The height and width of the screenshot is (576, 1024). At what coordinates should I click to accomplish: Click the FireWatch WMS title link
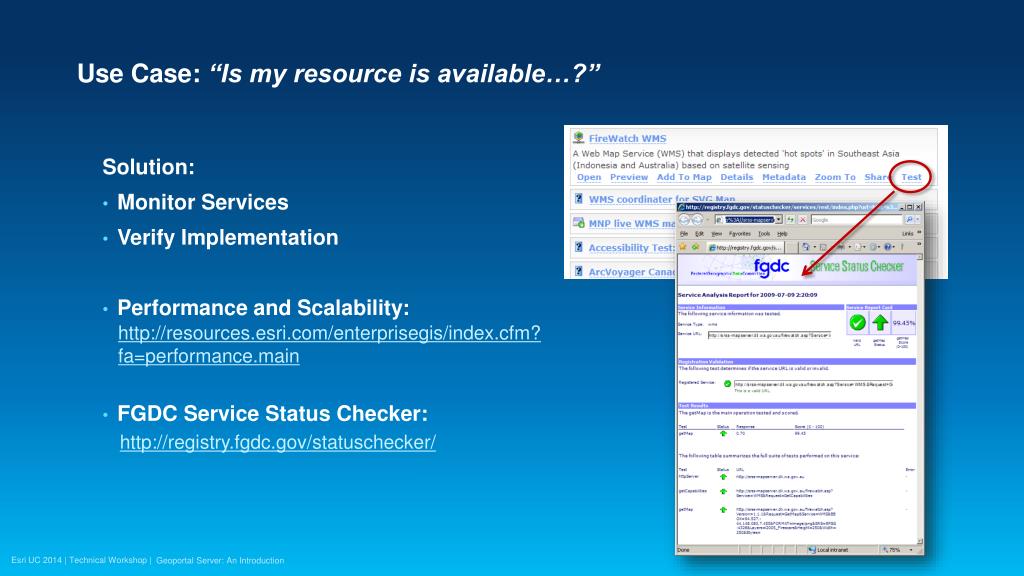628,138
